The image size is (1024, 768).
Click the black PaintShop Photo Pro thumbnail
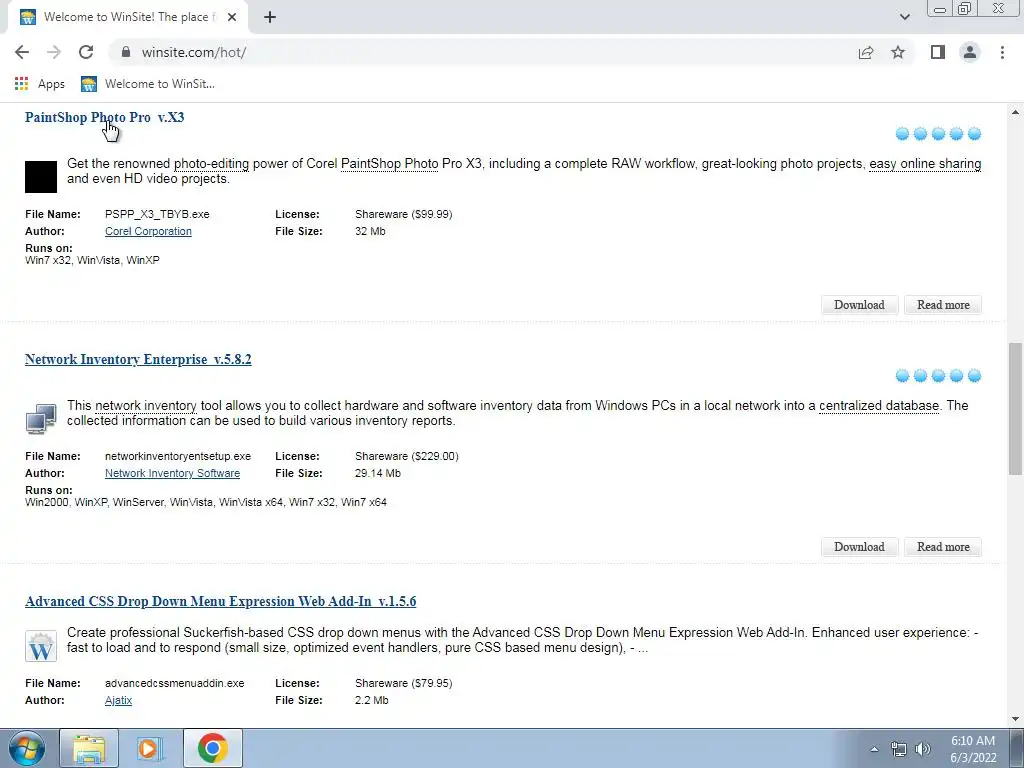(x=41, y=177)
